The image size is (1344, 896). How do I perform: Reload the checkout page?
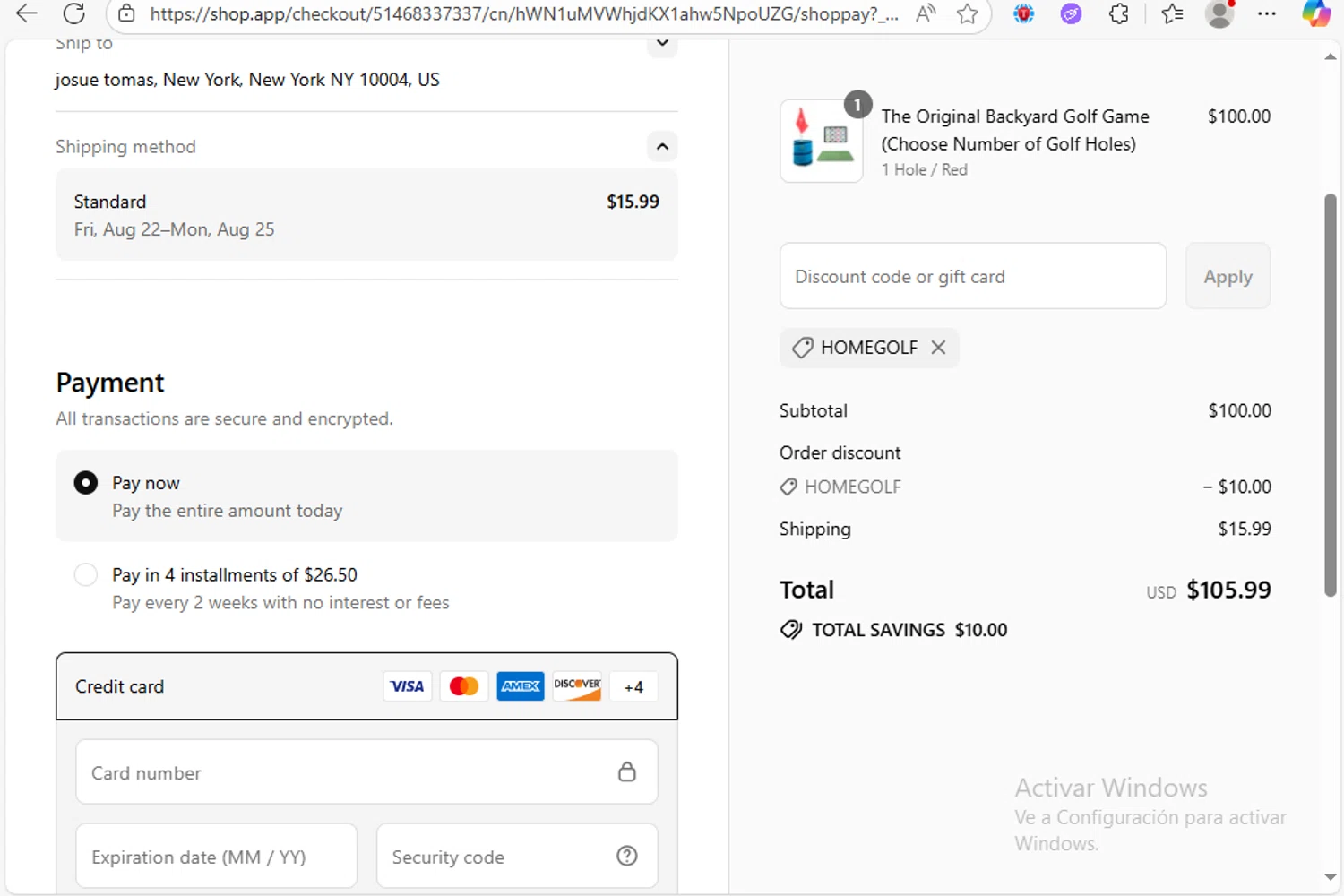coord(74,13)
